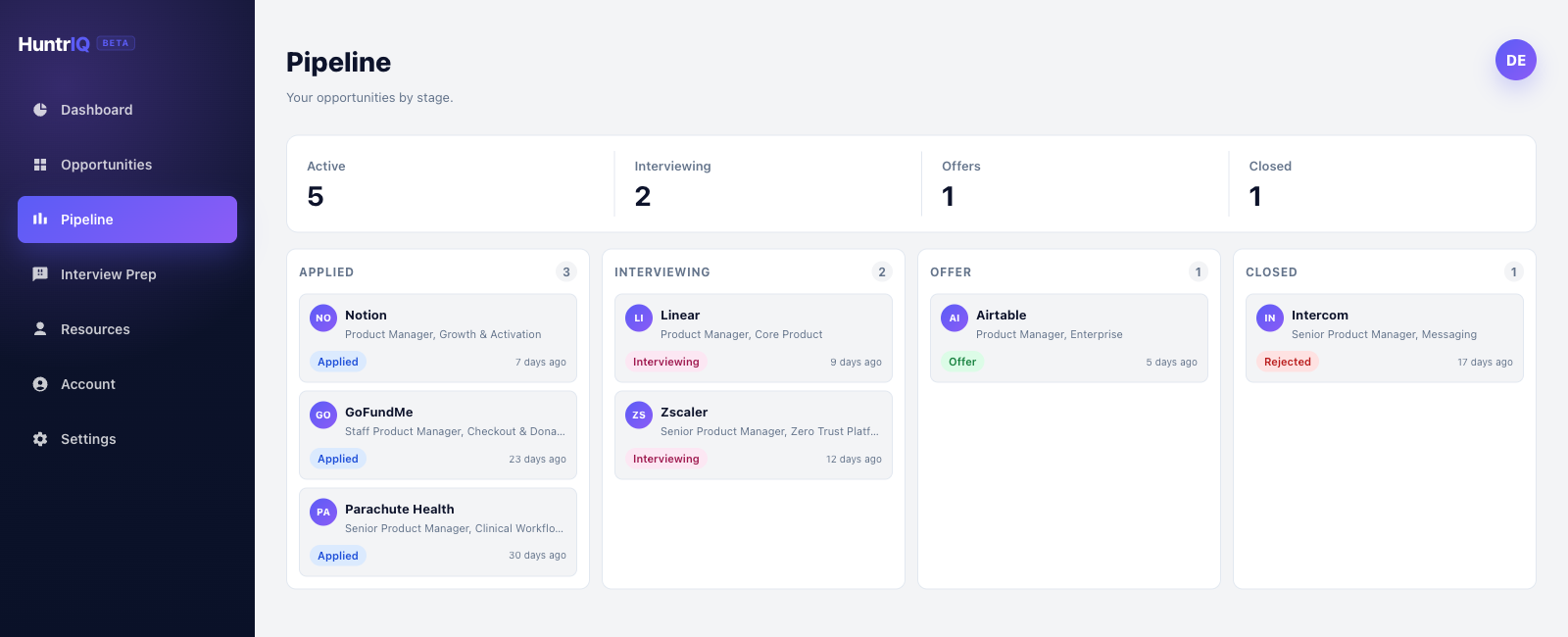Click '5 days ago' on Airtable card
Image resolution: width=1568 pixels, height=637 pixels.
pyautogui.click(x=1172, y=363)
